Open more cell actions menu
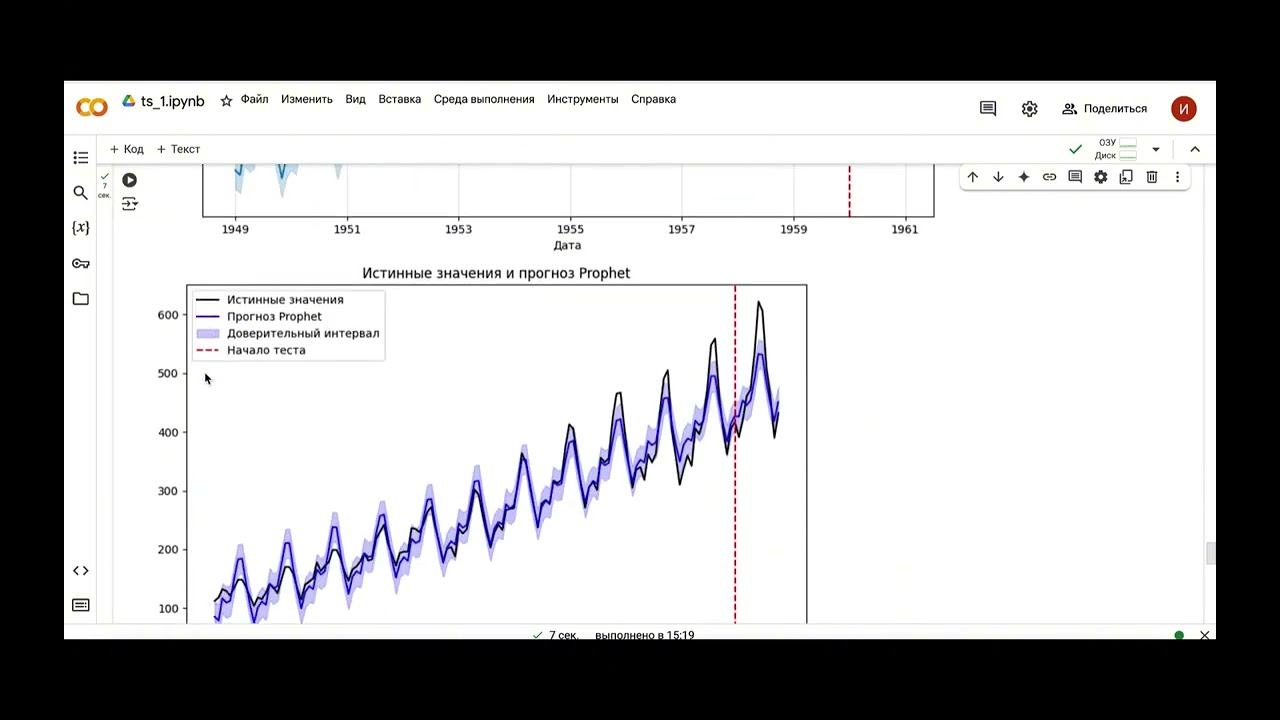 (1177, 177)
